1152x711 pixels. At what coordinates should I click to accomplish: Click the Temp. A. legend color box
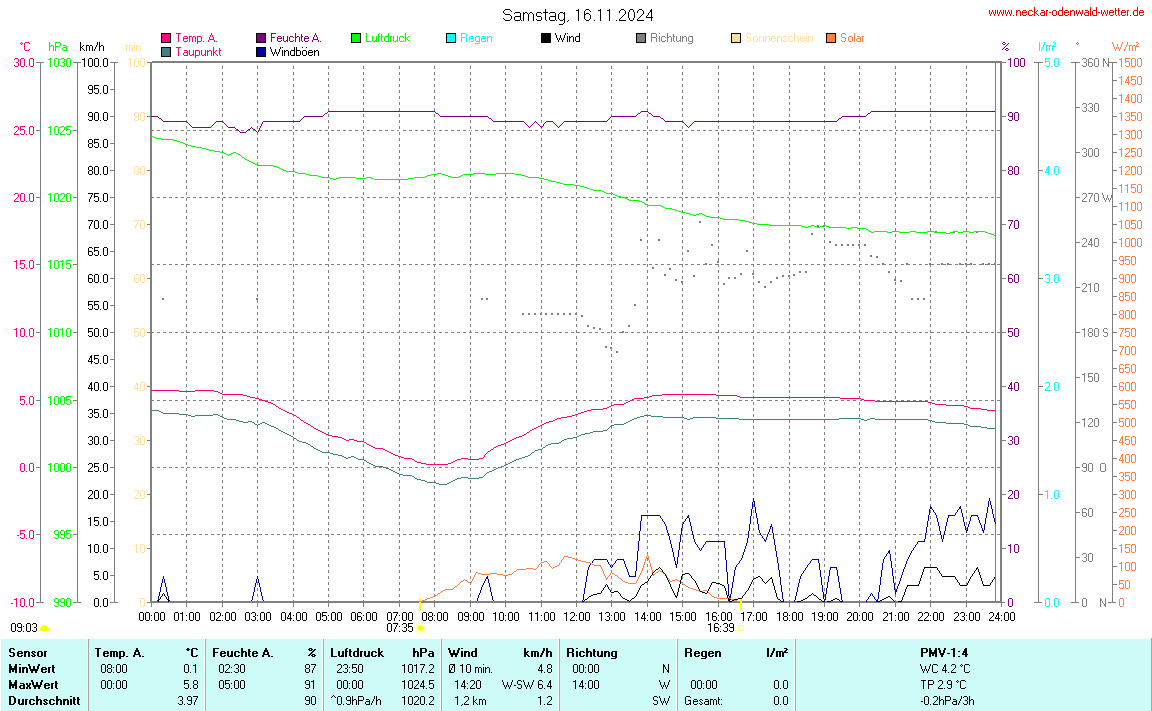pos(166,38)
